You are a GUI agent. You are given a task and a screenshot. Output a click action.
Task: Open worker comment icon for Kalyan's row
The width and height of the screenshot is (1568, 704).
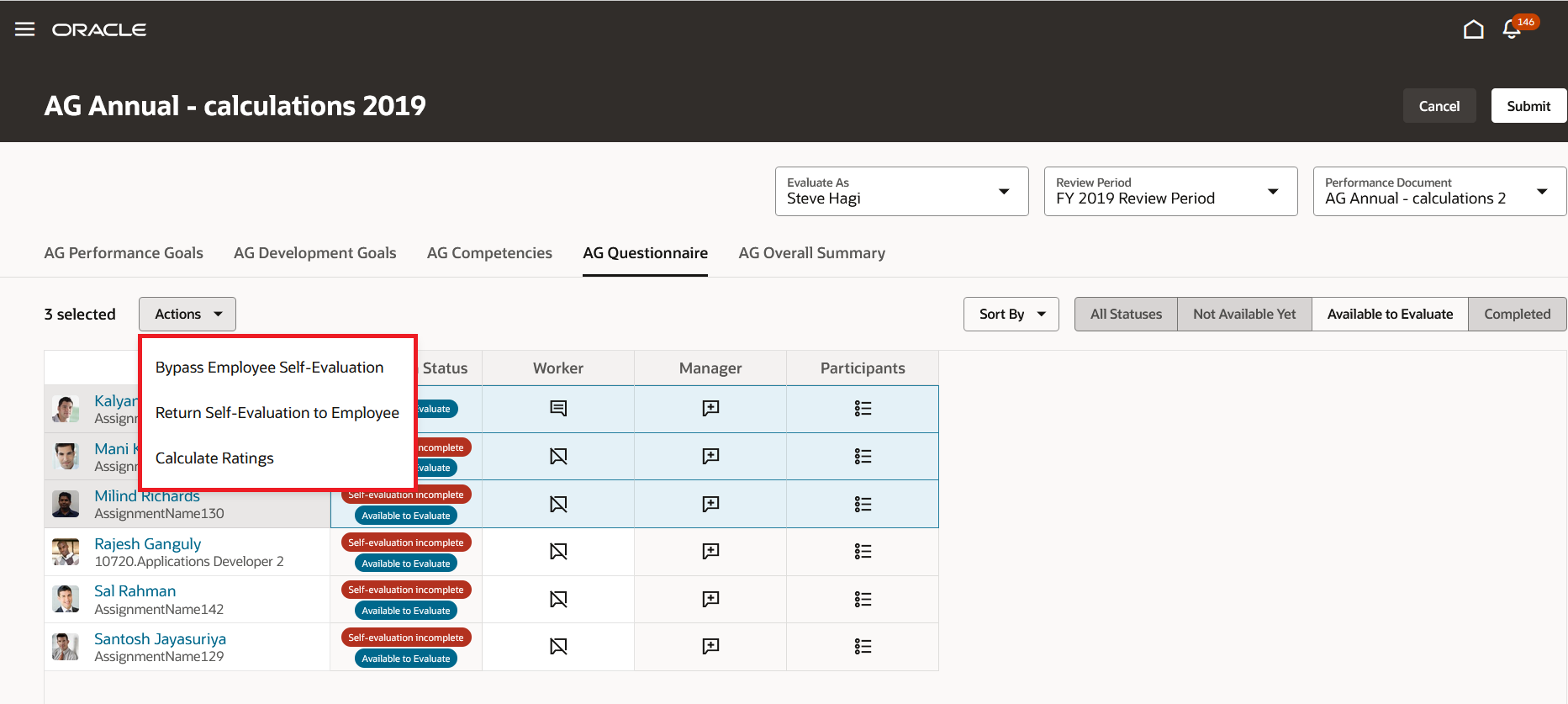click(x=558, y=409)
